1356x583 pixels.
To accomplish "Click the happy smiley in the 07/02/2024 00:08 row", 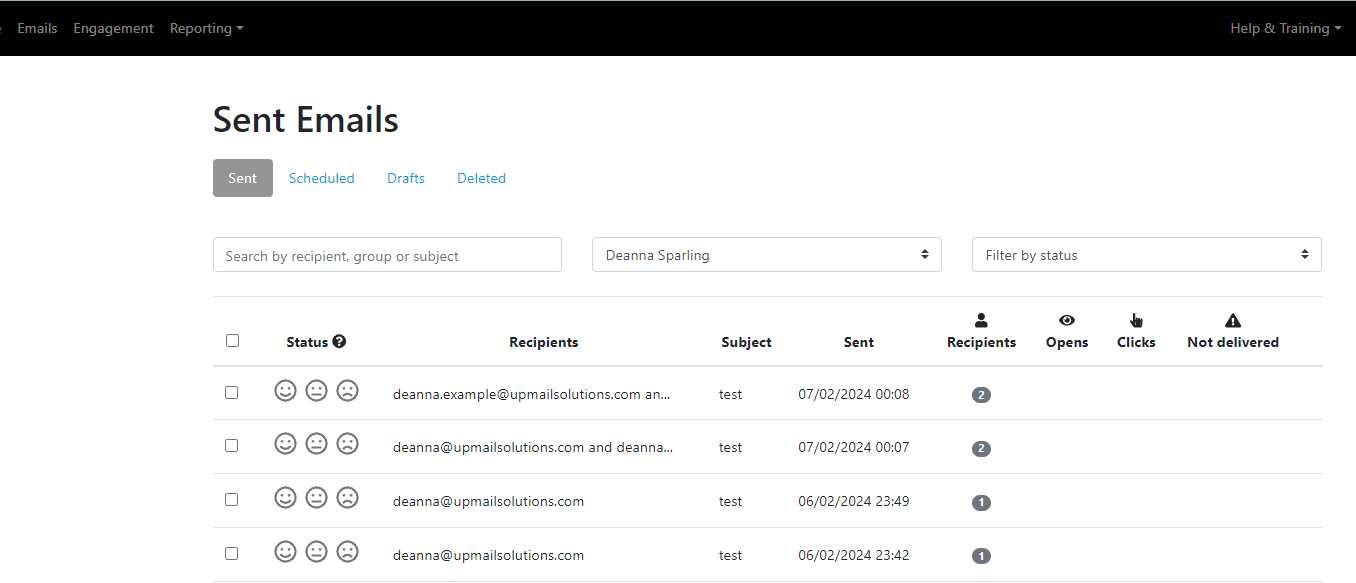I will click(285, 391).
